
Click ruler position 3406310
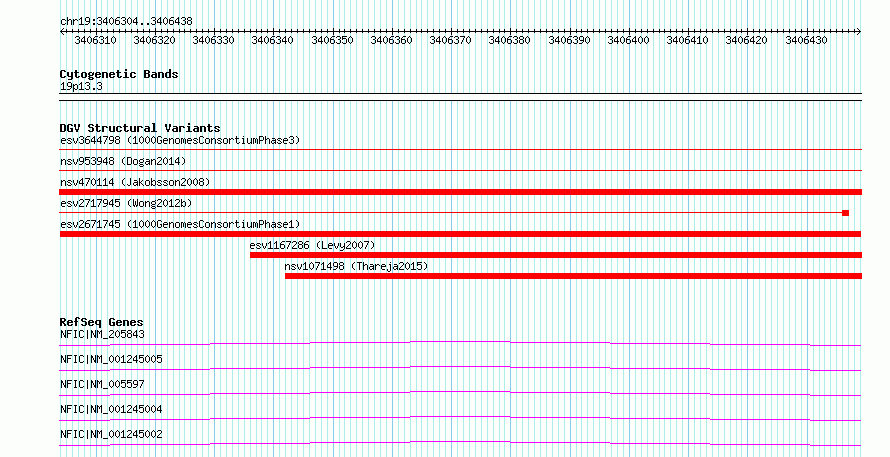pos(95,40)
